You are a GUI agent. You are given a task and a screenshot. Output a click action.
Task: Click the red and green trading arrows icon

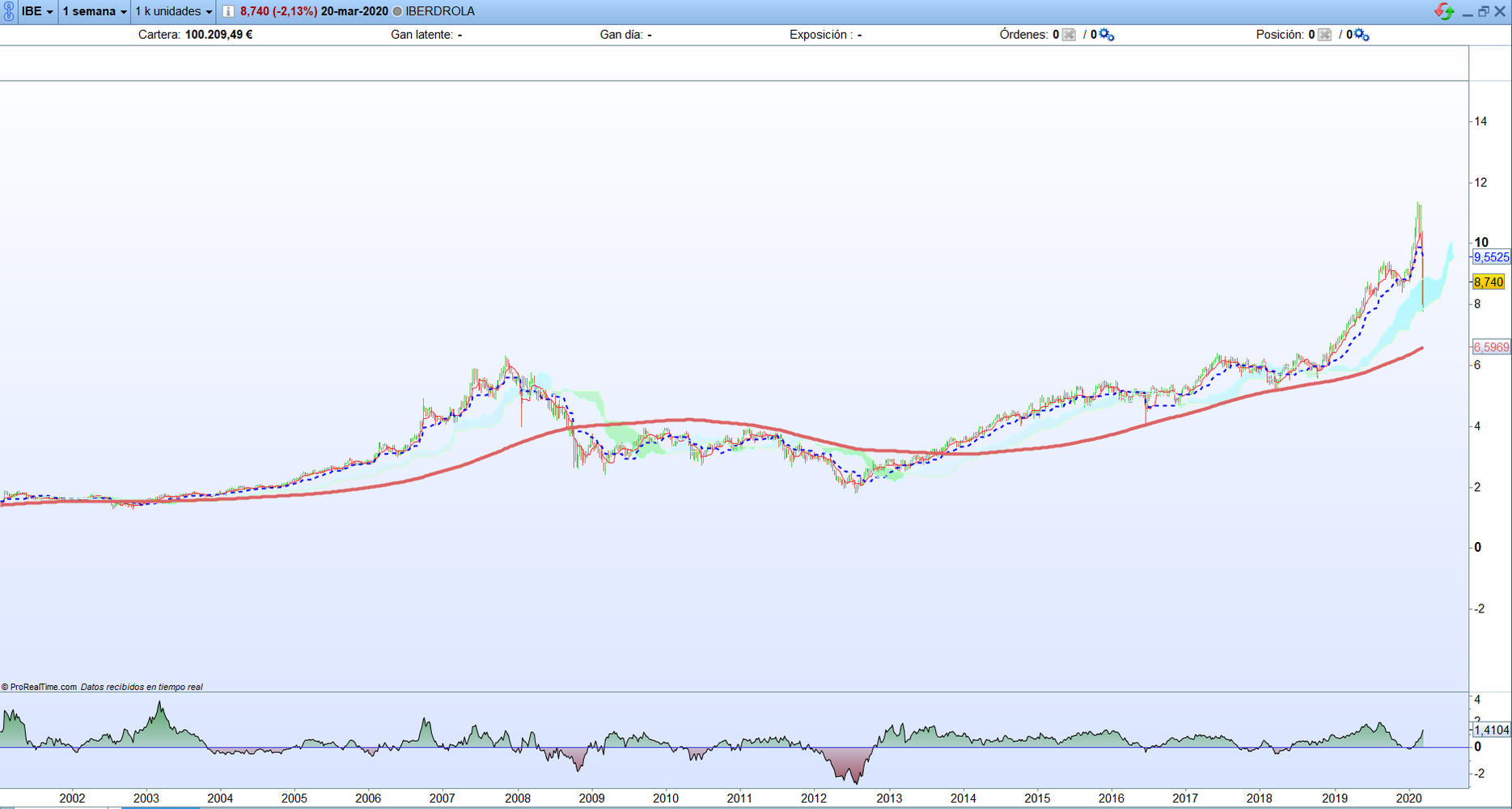(x=1444, y=11)
